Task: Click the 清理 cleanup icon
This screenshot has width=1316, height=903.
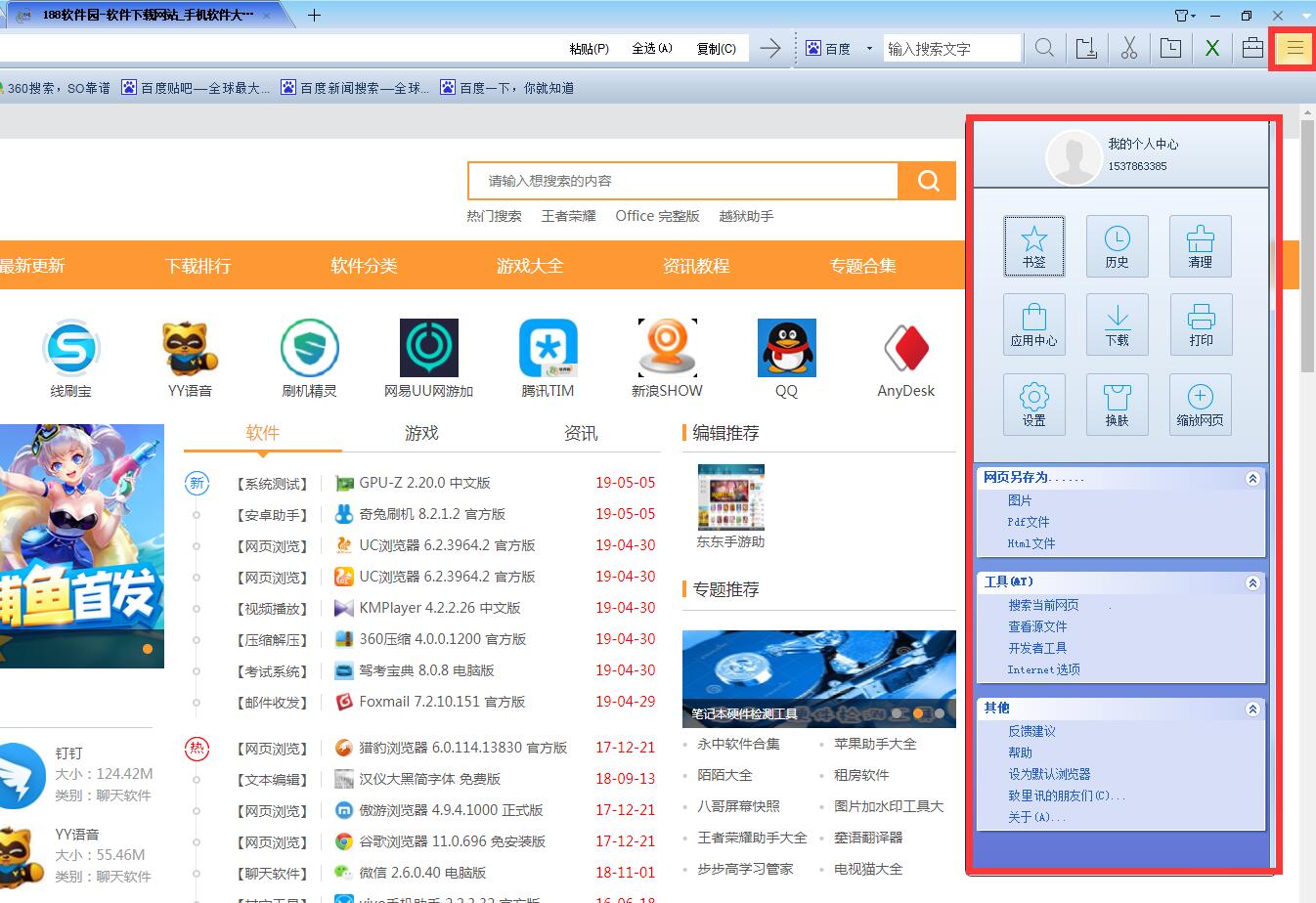Action: click(x=1200, y=246)
